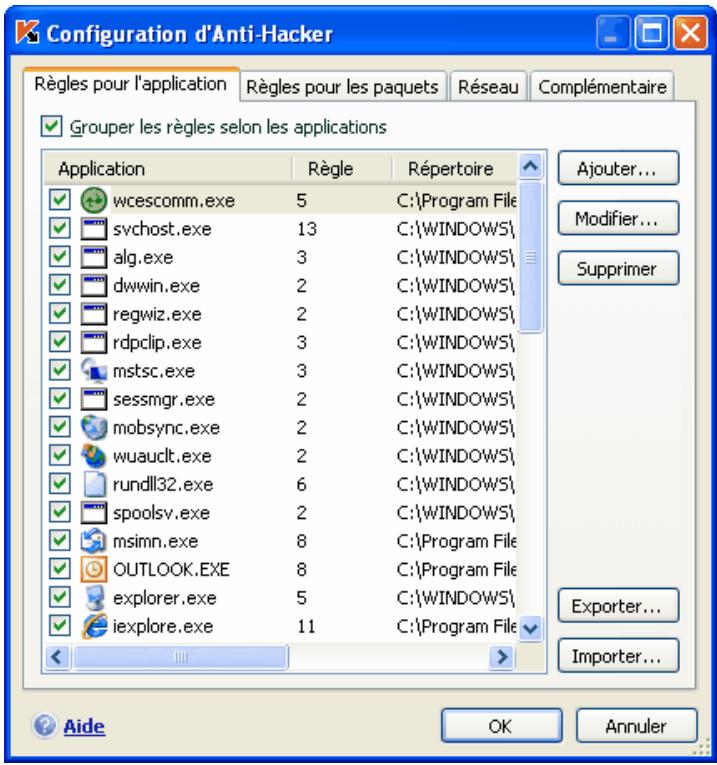Click the horizontal scrollbar right arrow

(502, 657)
